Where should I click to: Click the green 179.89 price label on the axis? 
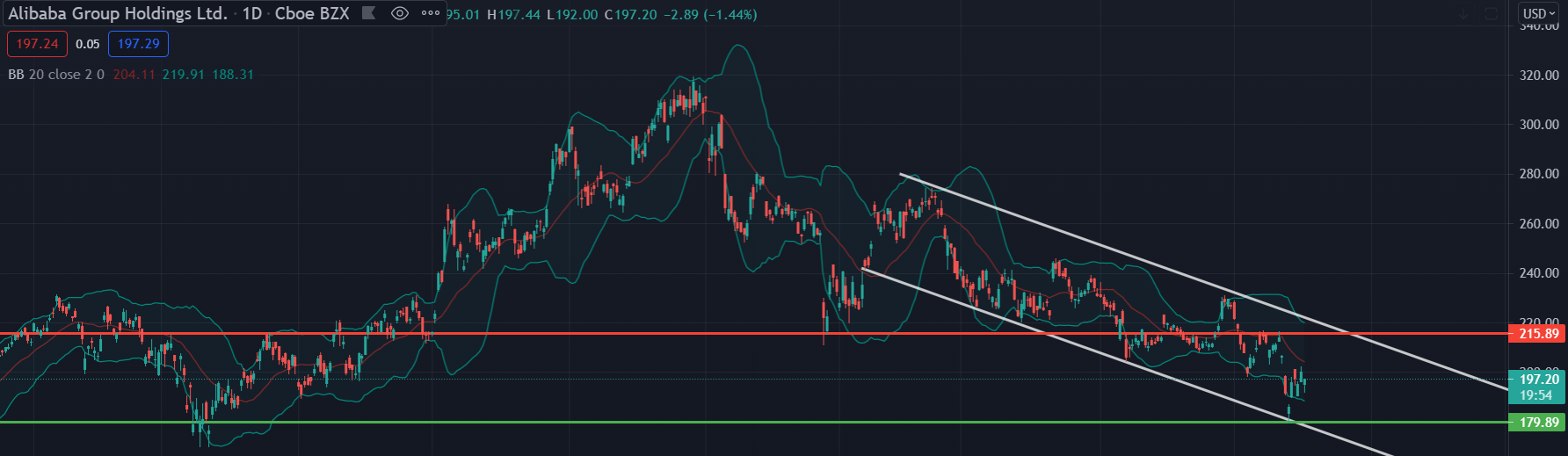[x=1538, y=423]
